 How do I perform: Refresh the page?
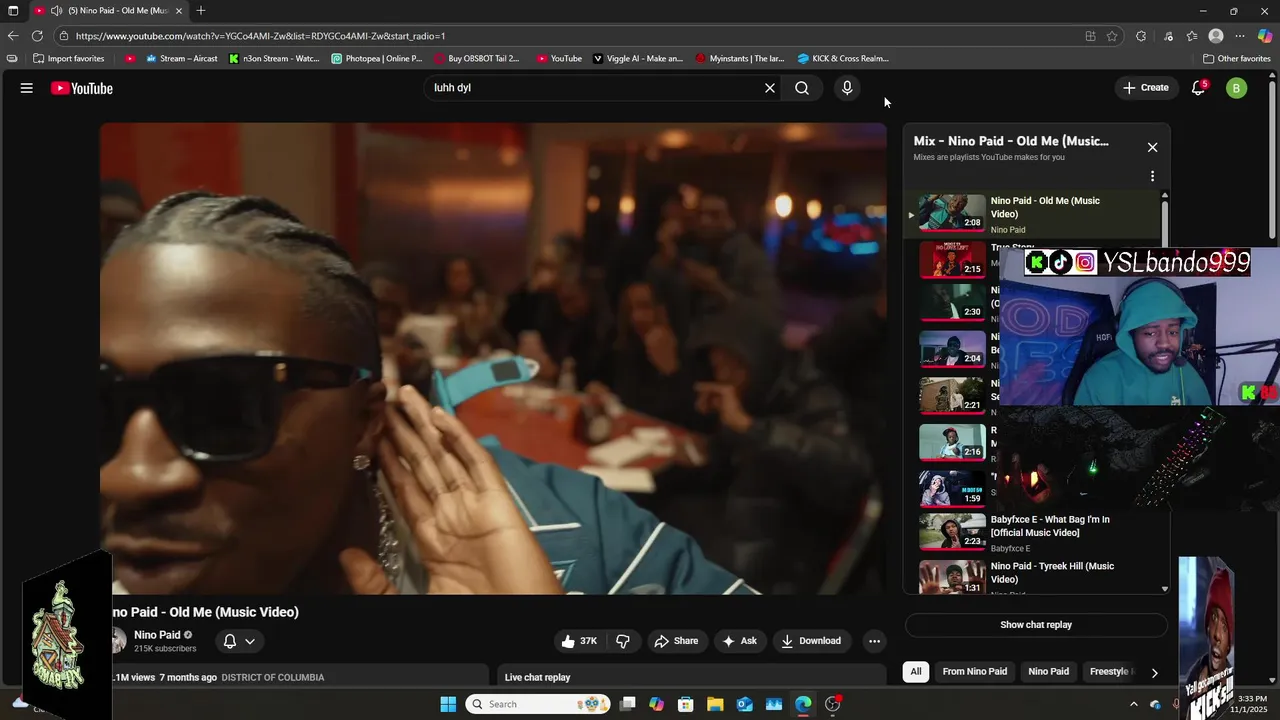37,36
